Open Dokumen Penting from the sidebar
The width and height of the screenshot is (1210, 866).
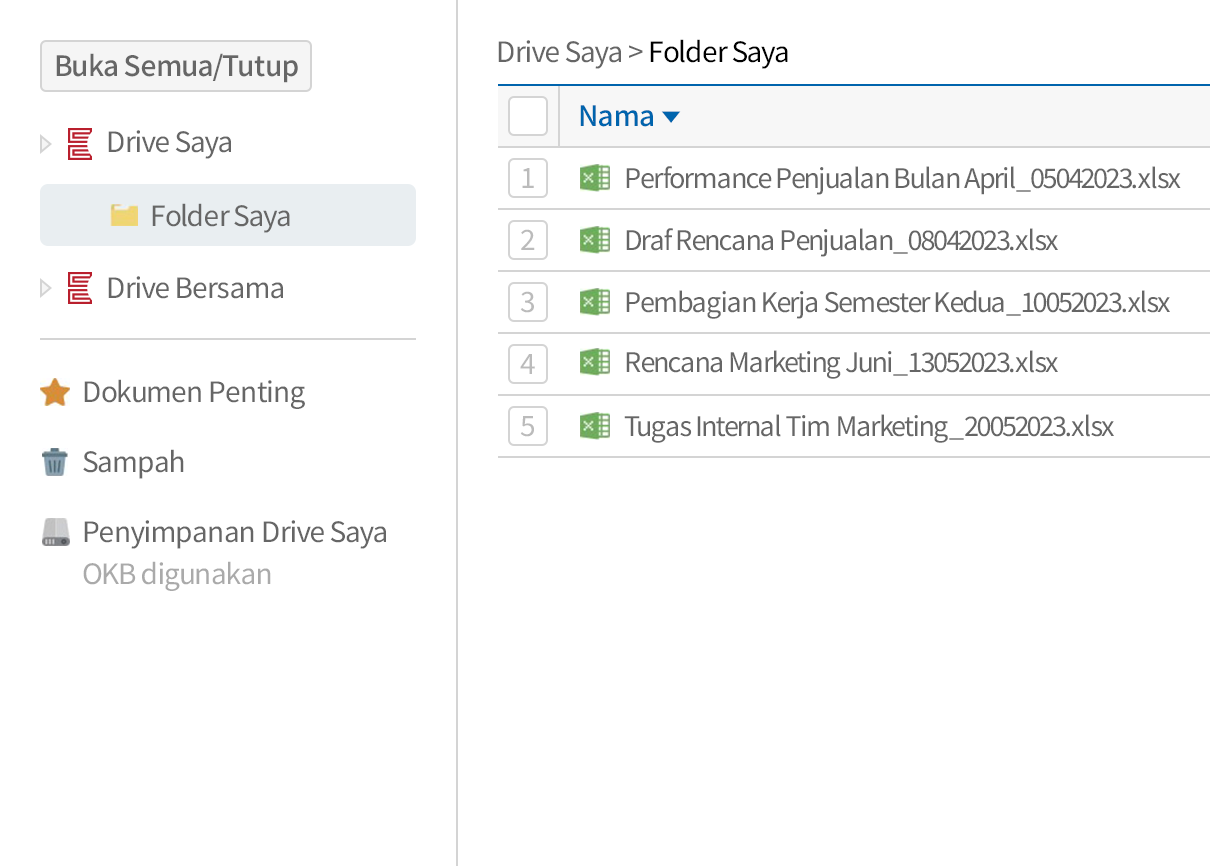[x=194, y=391]
